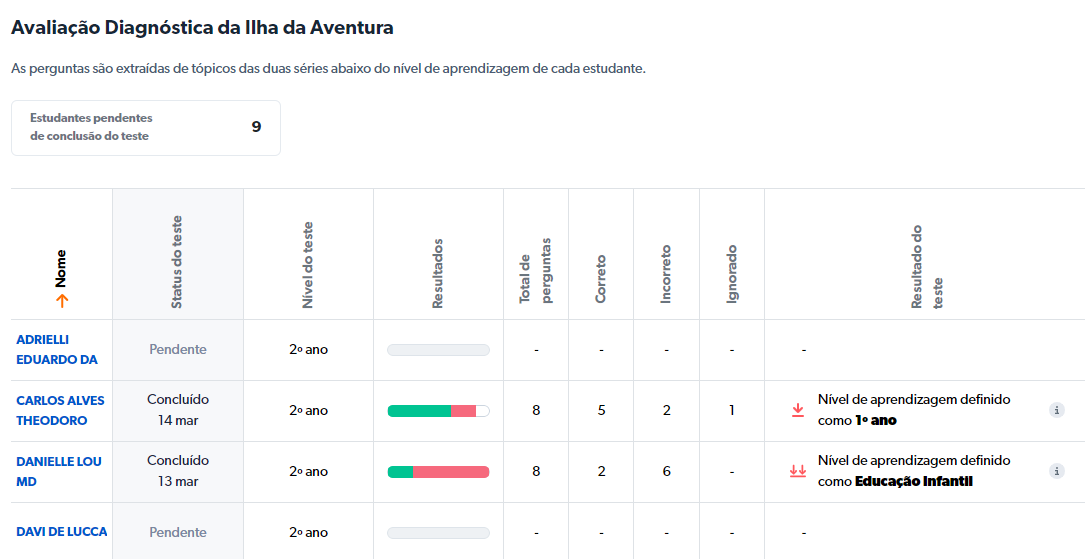Click Resultados column header

(438, 272)
